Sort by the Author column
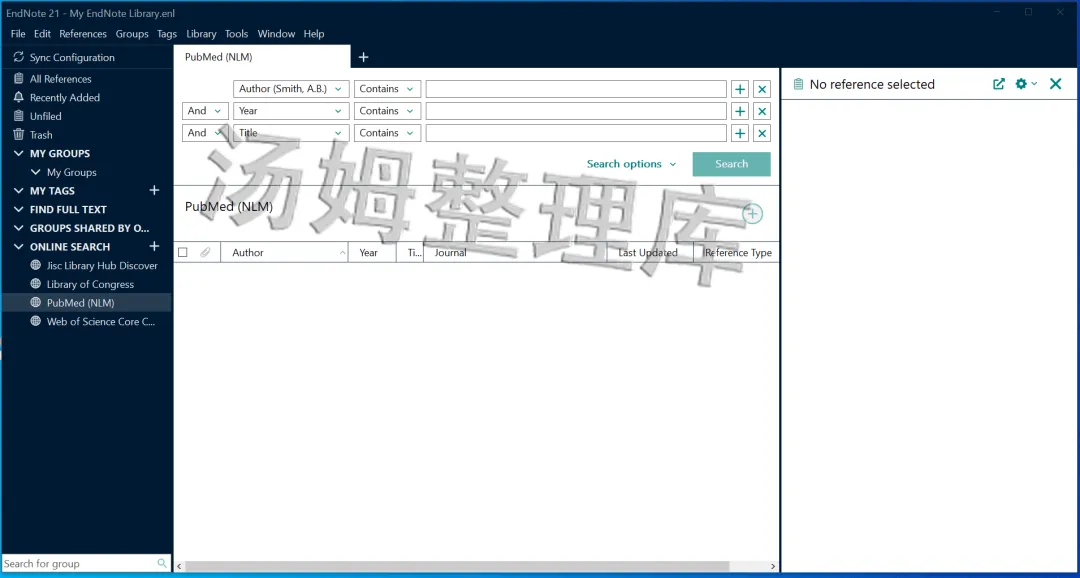Screen dimensions: 1080x578 (x=284, y=252)
